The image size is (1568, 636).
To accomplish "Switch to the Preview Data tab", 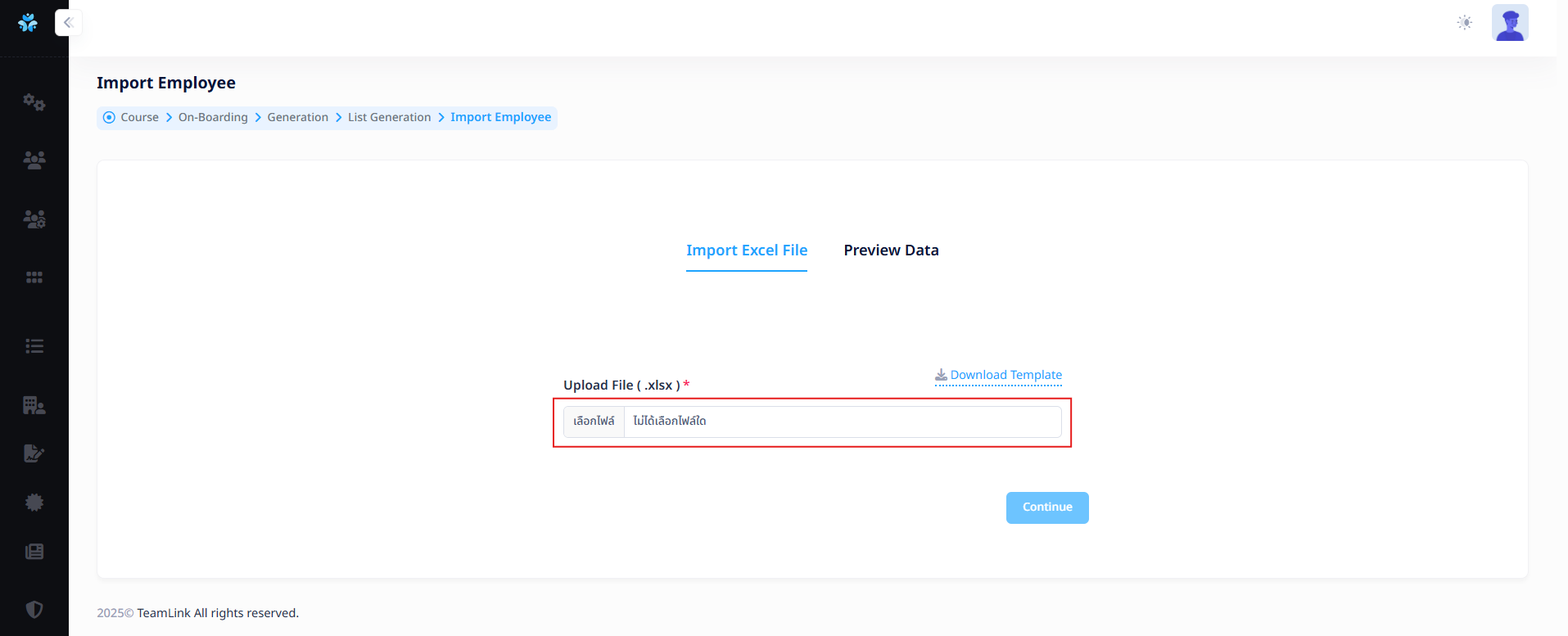I will click(891, 250).
